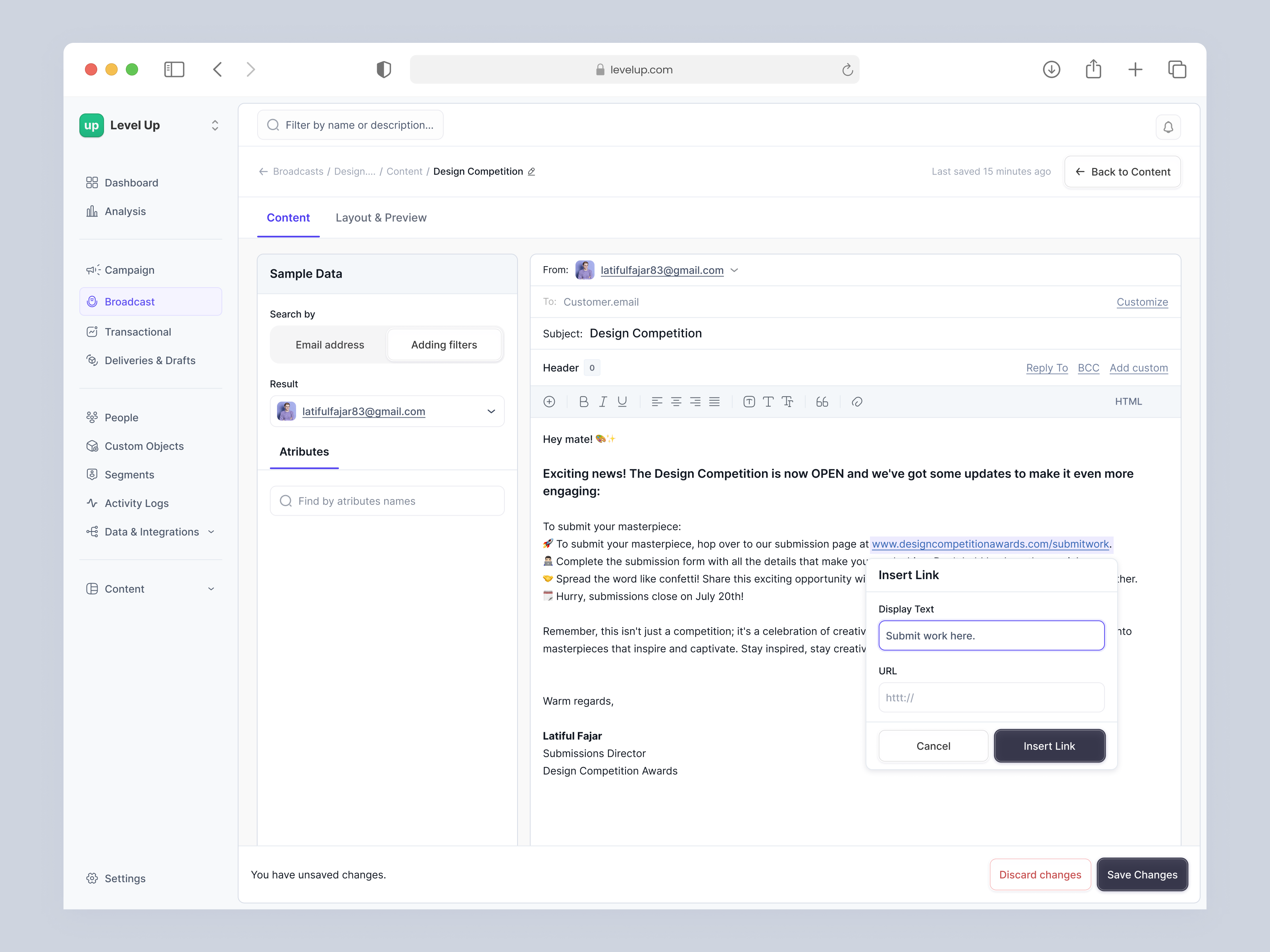This screenshot has height=952, width=1270.
Task: Click the URL input field
Action: [x=991, y=697]
